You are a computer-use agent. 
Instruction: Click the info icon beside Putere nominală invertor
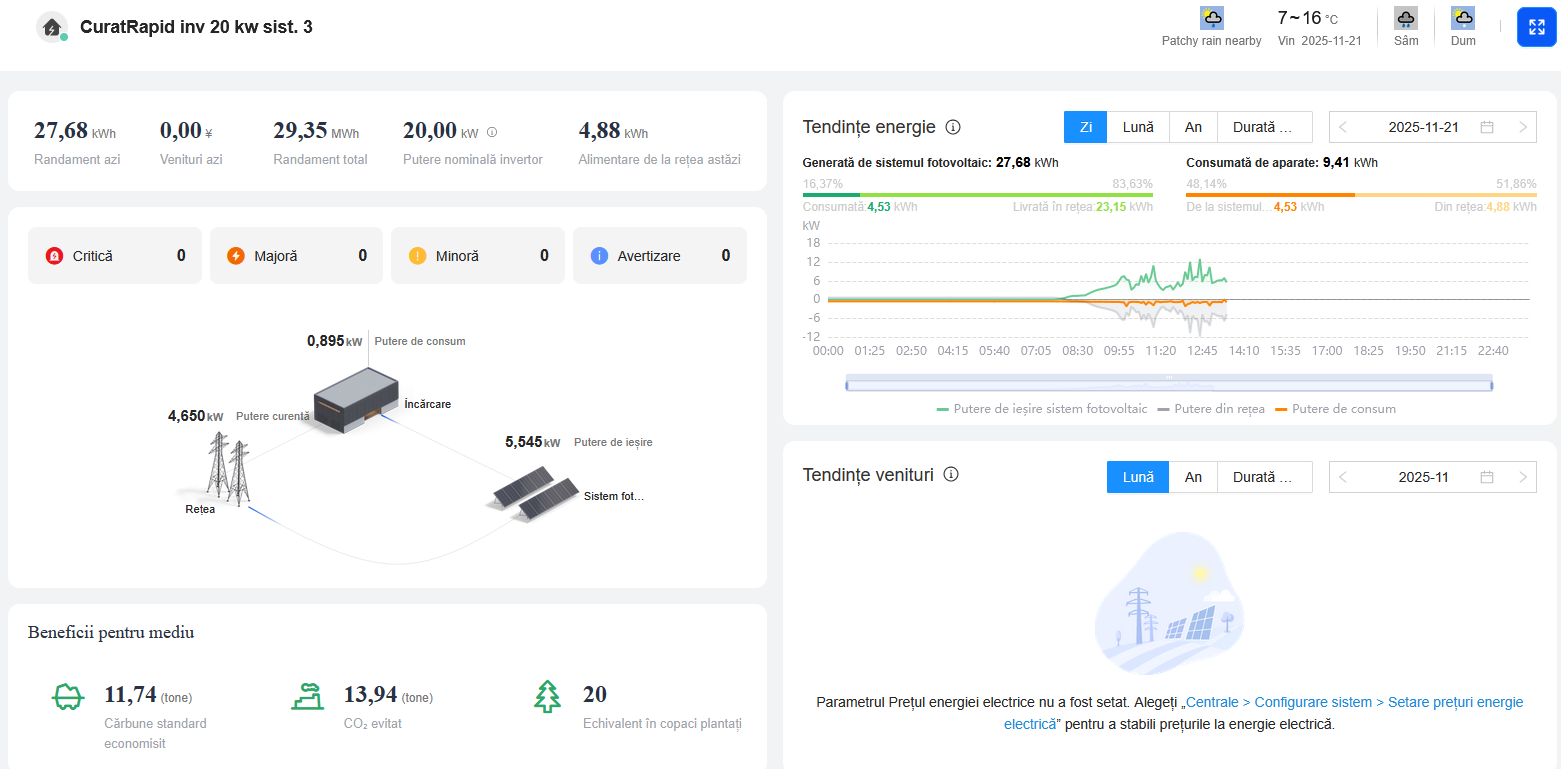click(x=491, y=132)
